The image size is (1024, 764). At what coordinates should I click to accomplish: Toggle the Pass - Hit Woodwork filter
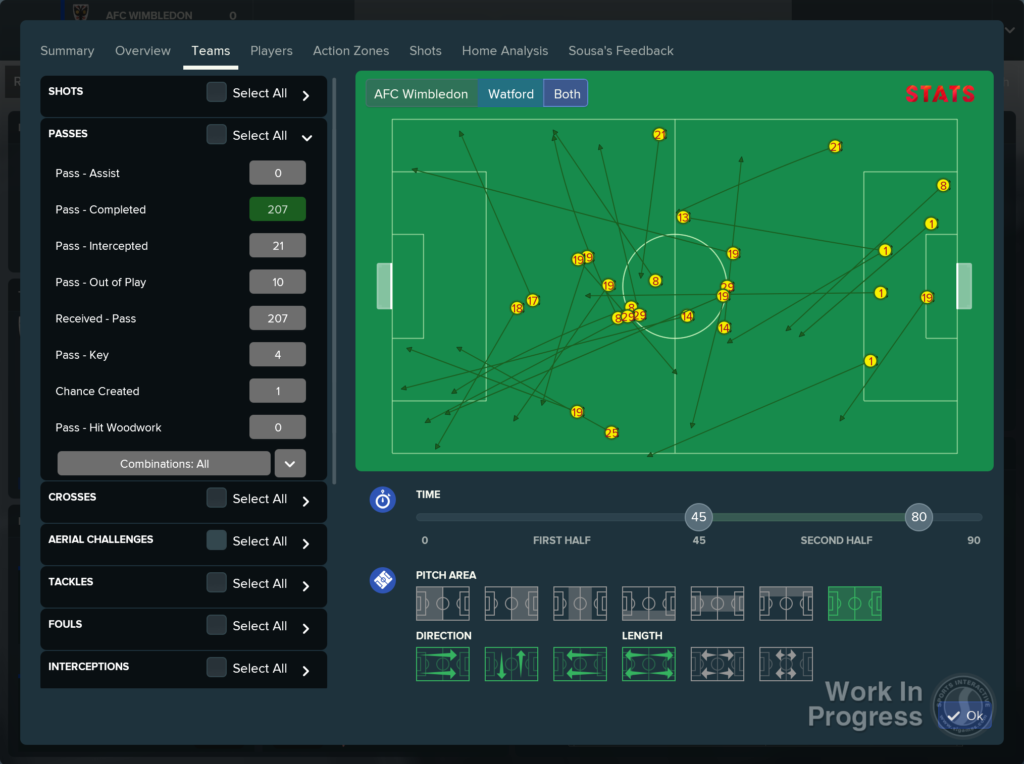click(278, 428)
